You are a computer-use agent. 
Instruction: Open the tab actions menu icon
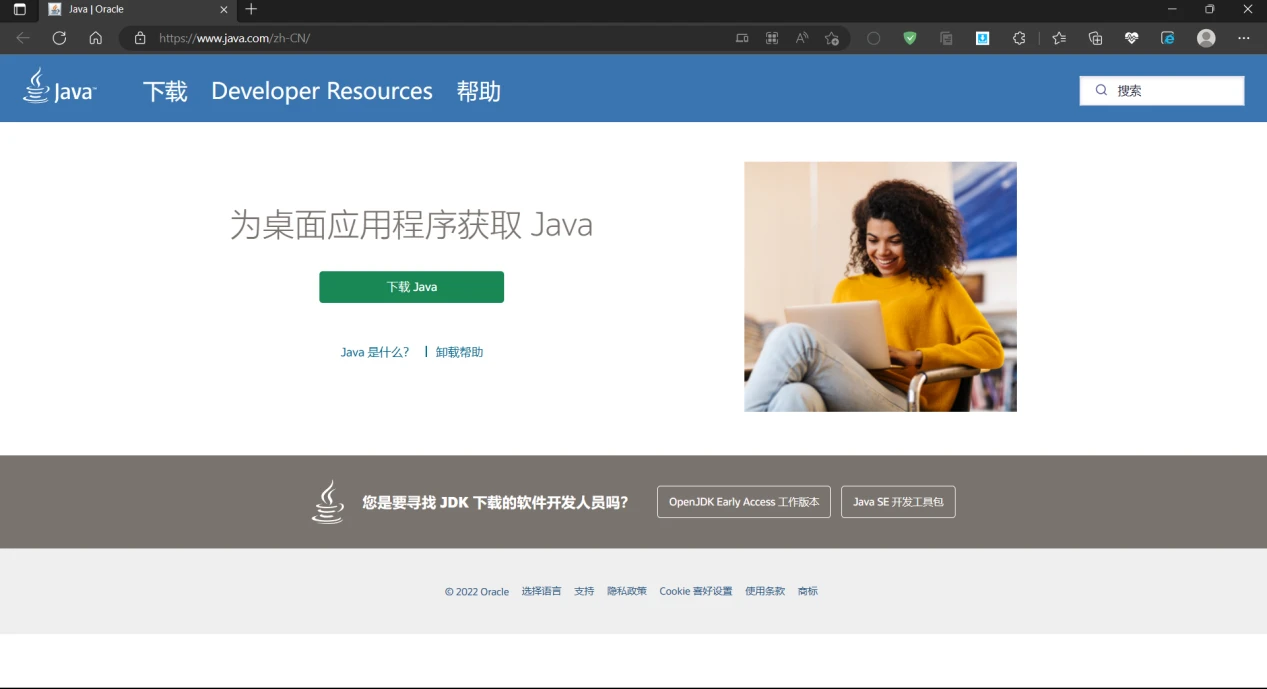[19, 9]
